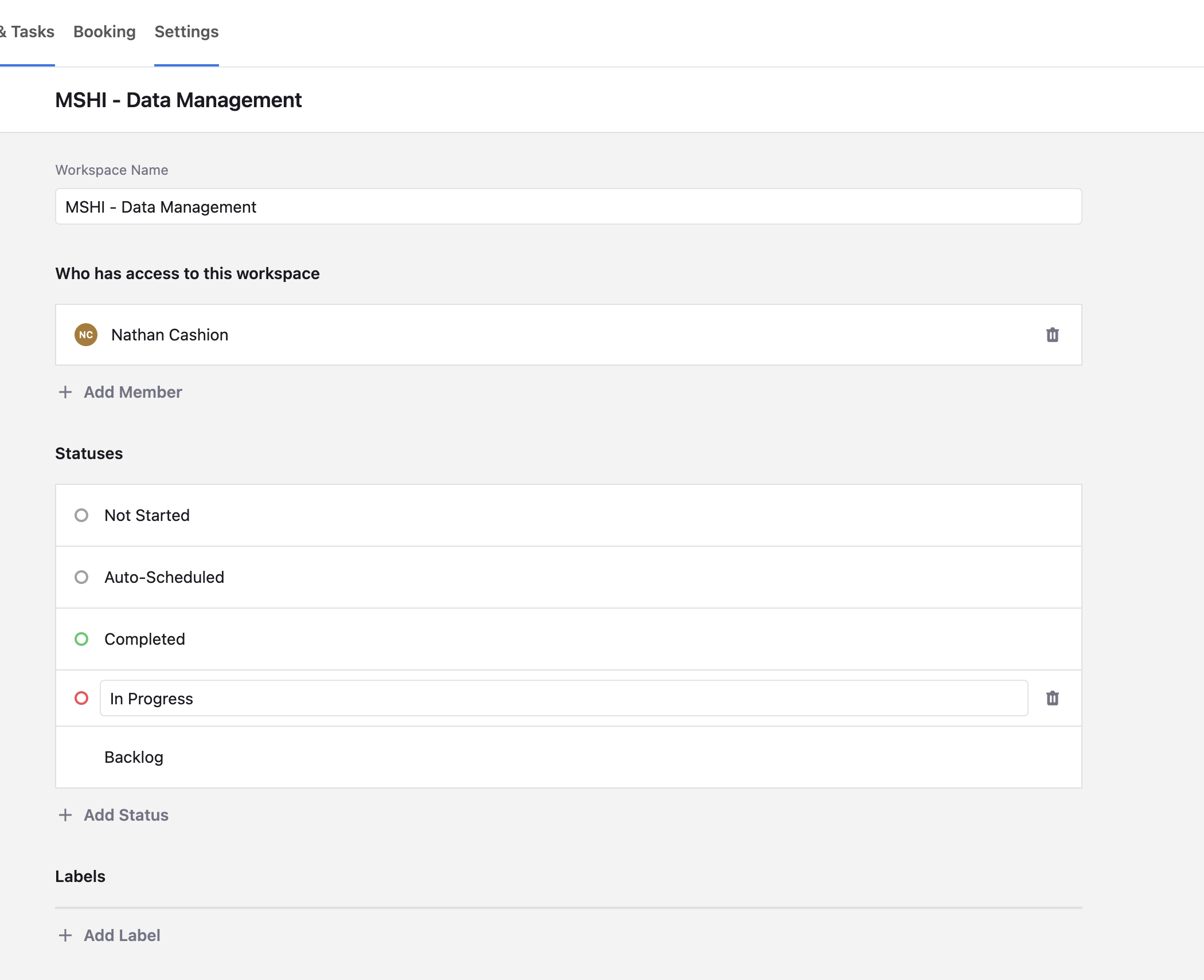1204x980 pixels.
Task: Add a new member to the workspace
Action: [x=132, y=392]
